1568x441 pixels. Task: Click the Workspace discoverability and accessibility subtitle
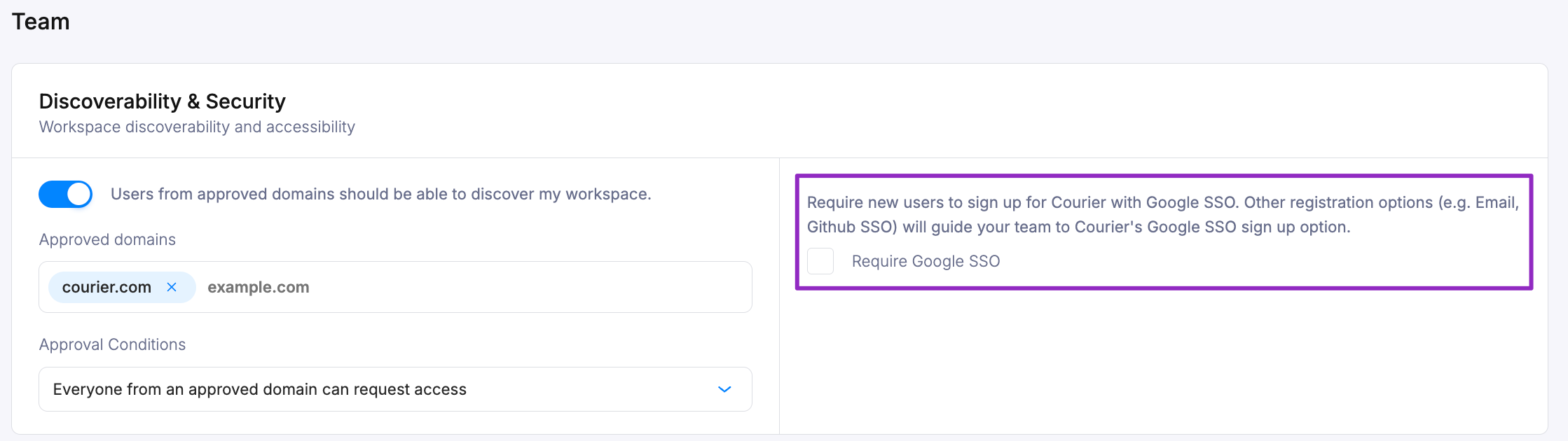click(x=197, y=127)
